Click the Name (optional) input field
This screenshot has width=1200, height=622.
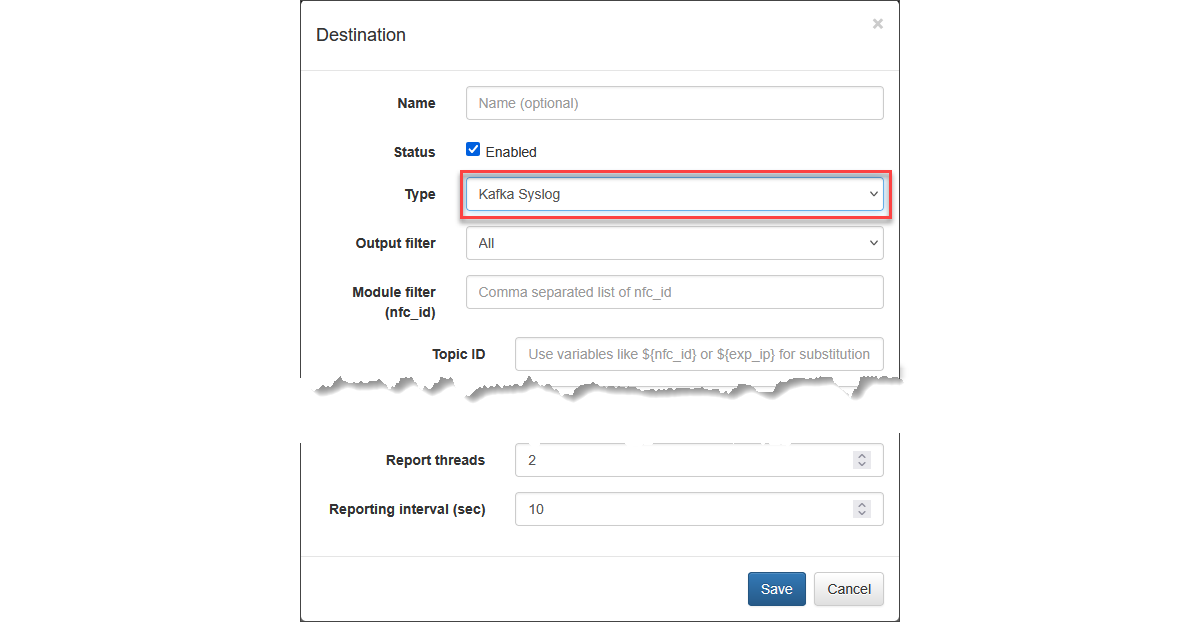[674, 103]
